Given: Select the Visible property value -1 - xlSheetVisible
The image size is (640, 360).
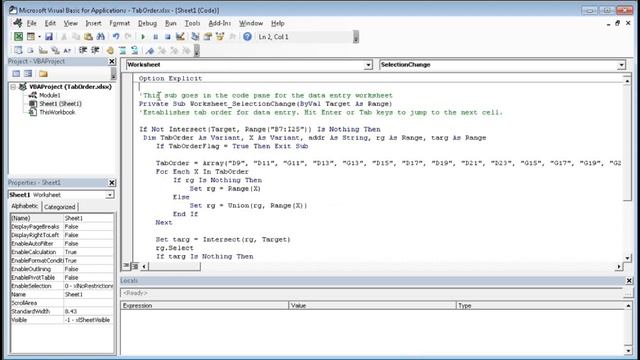Looking at the screenshot, I should tap(88, 320).
